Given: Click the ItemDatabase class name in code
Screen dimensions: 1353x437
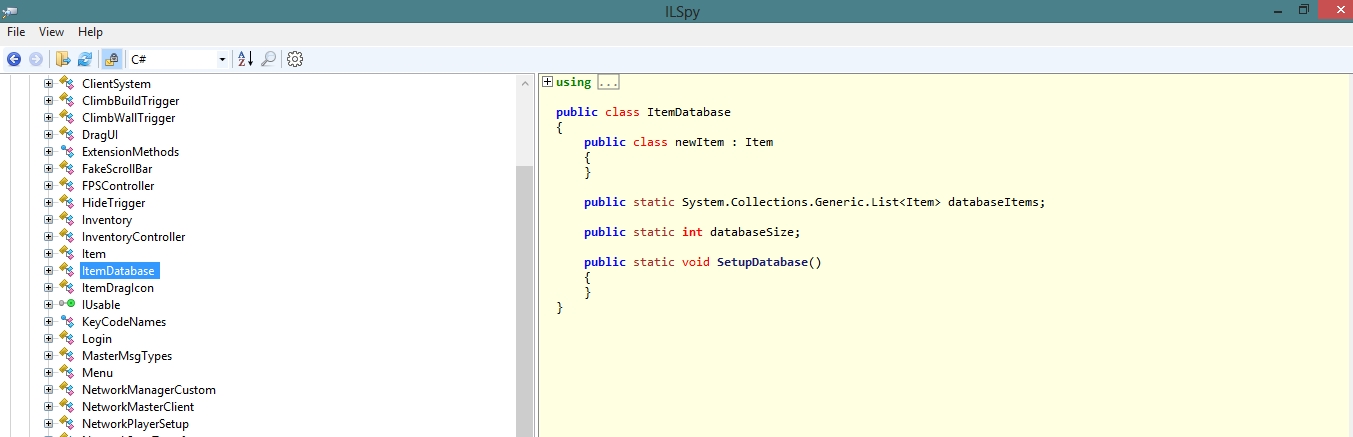Looking at the screenshot, I should point(689,112).
